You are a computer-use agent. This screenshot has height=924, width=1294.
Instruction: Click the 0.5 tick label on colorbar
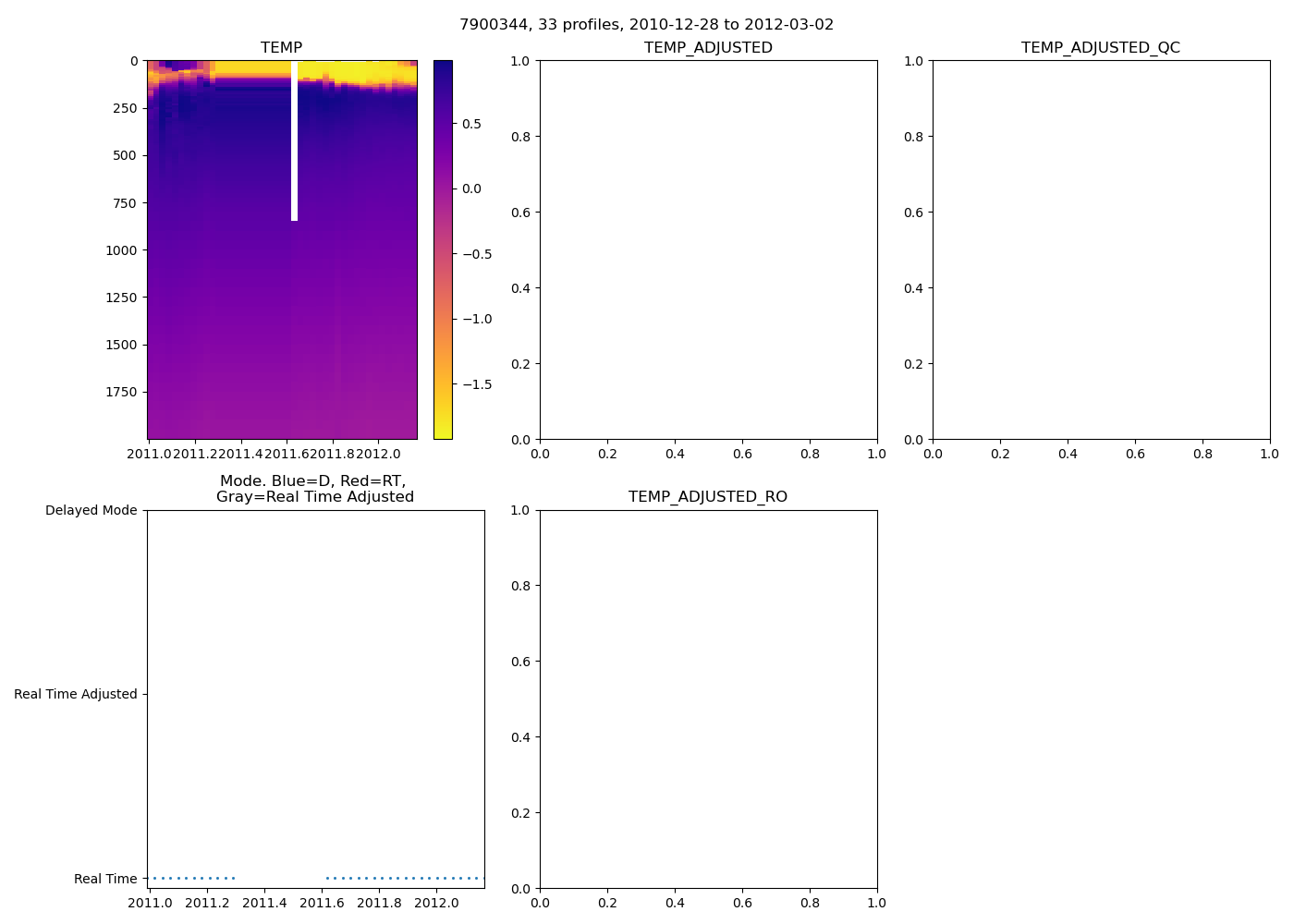click(x=471, y=124)
